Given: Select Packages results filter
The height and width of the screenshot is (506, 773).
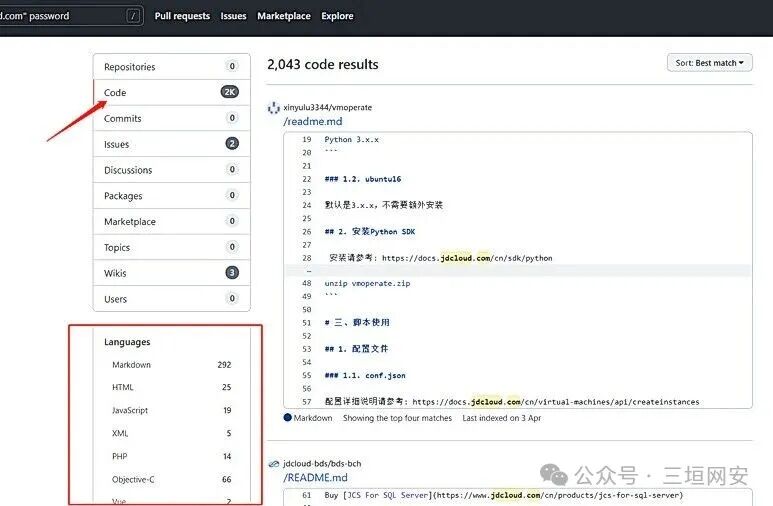Looking at the screenshot, I should [x=172, y=196].
